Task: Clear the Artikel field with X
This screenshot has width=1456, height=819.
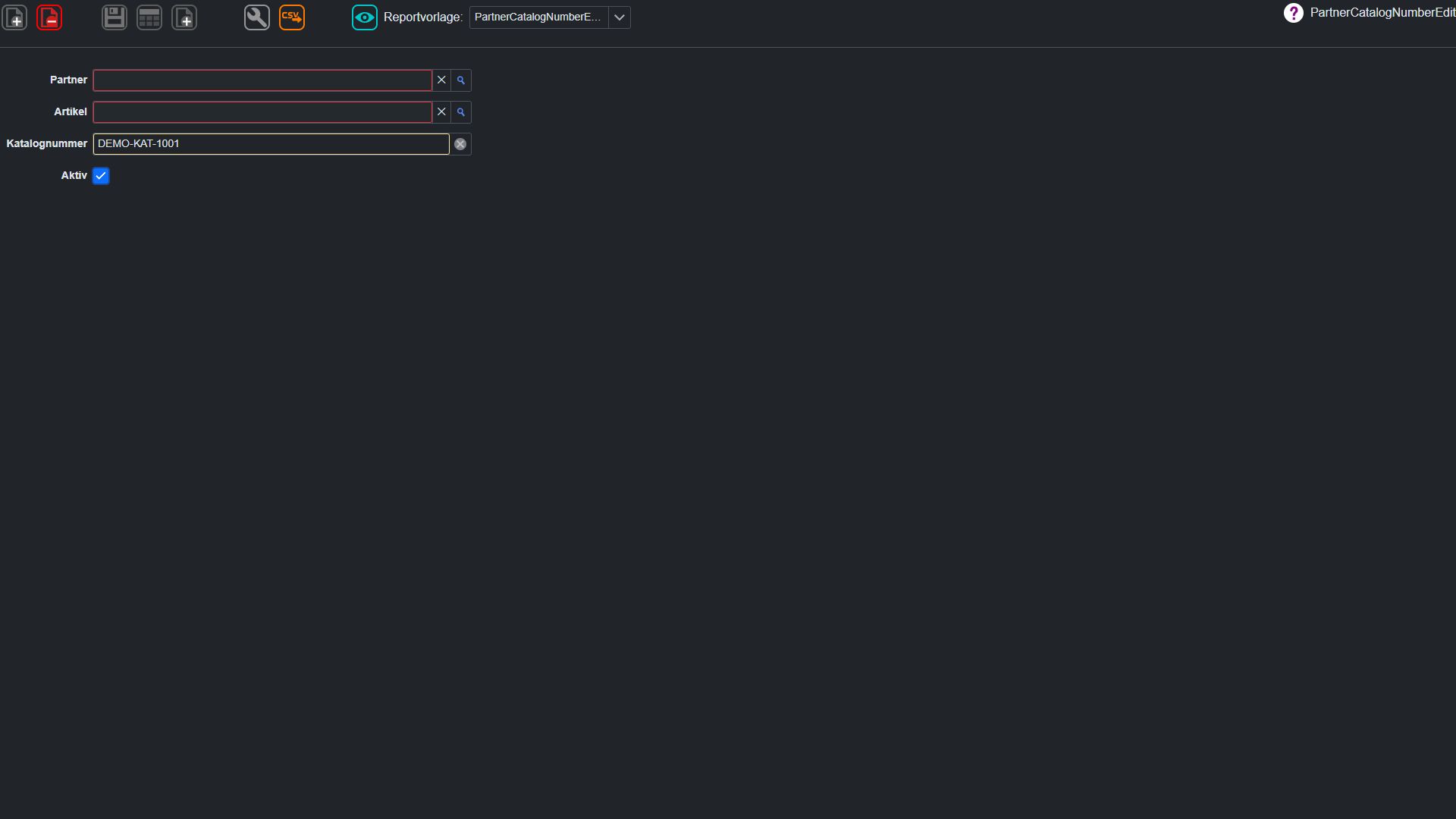Action: pyautogui.click(x=441, y=112)
